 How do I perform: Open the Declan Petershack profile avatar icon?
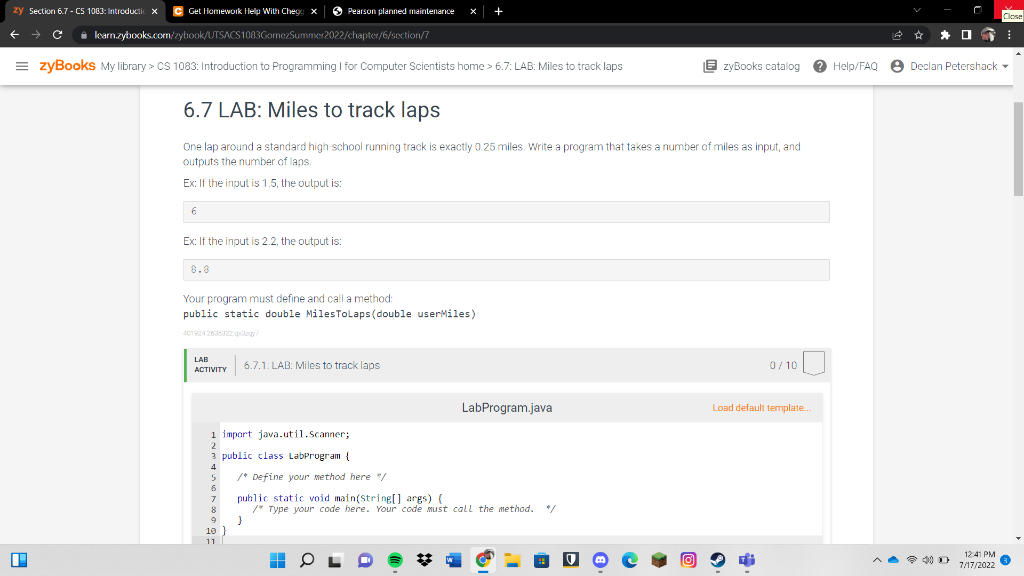click(897, 66)
